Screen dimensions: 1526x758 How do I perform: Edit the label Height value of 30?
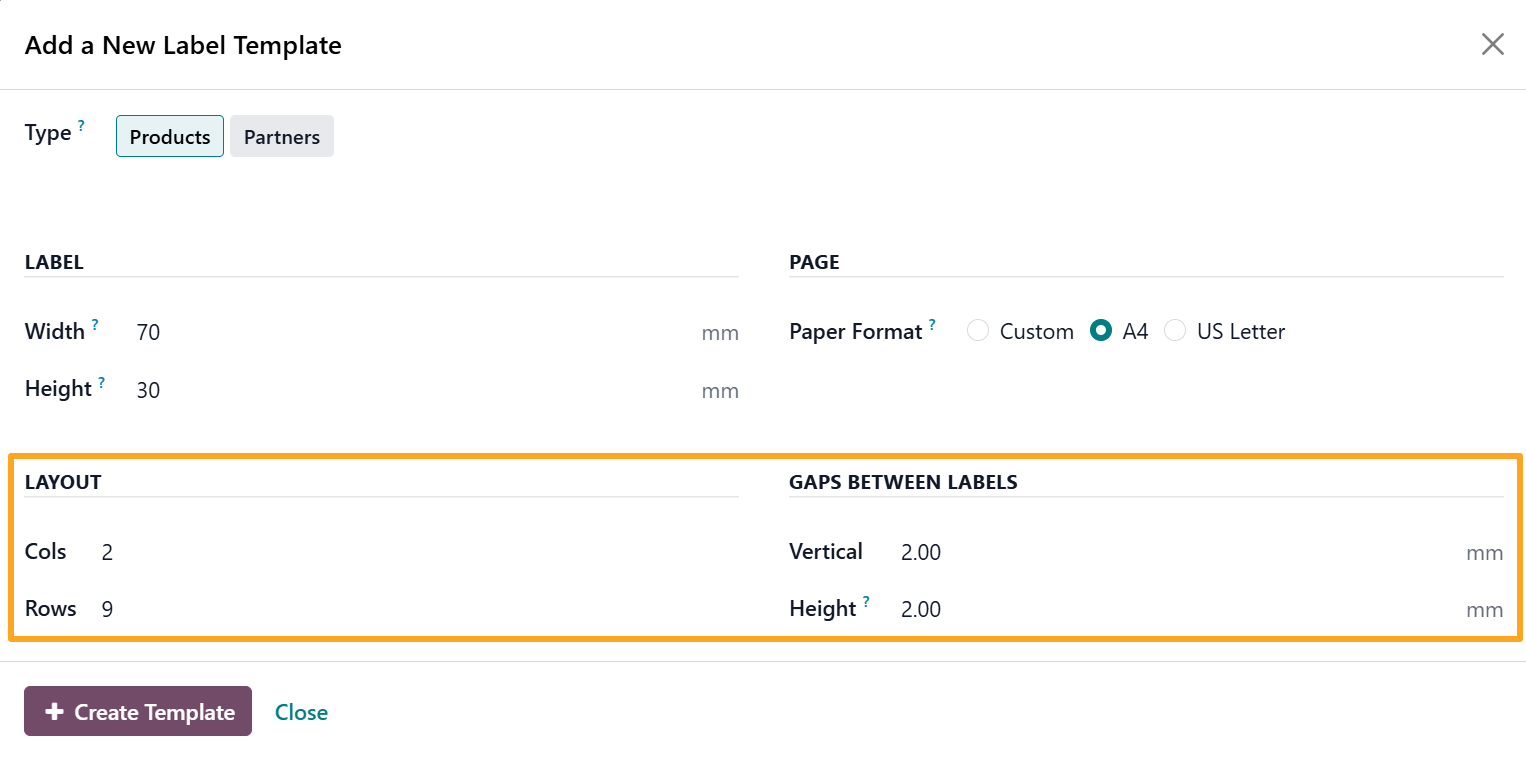point(410,390)
